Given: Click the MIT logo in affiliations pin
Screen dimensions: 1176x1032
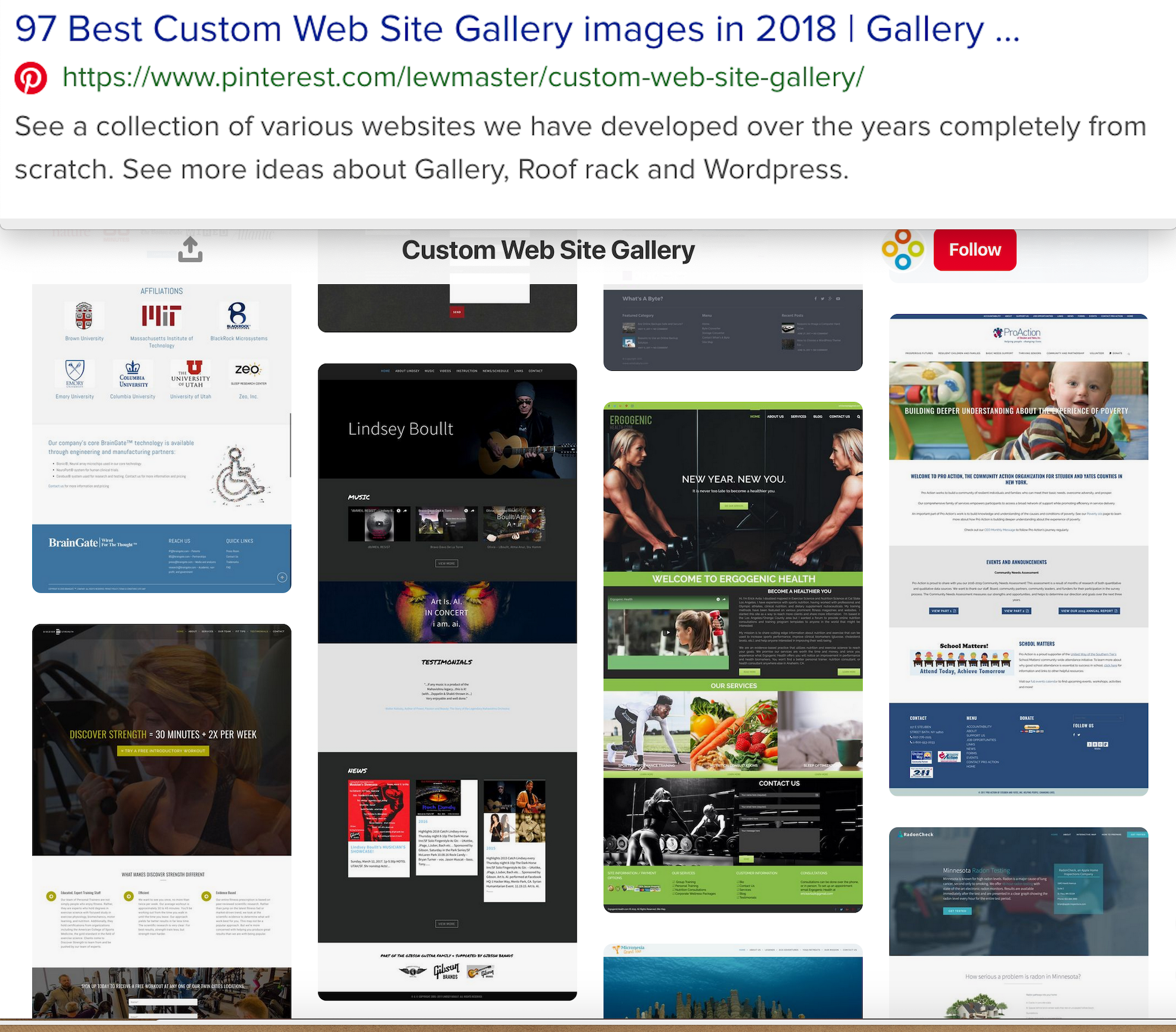Looking at the screenshot, I should (x=161, y=315).
